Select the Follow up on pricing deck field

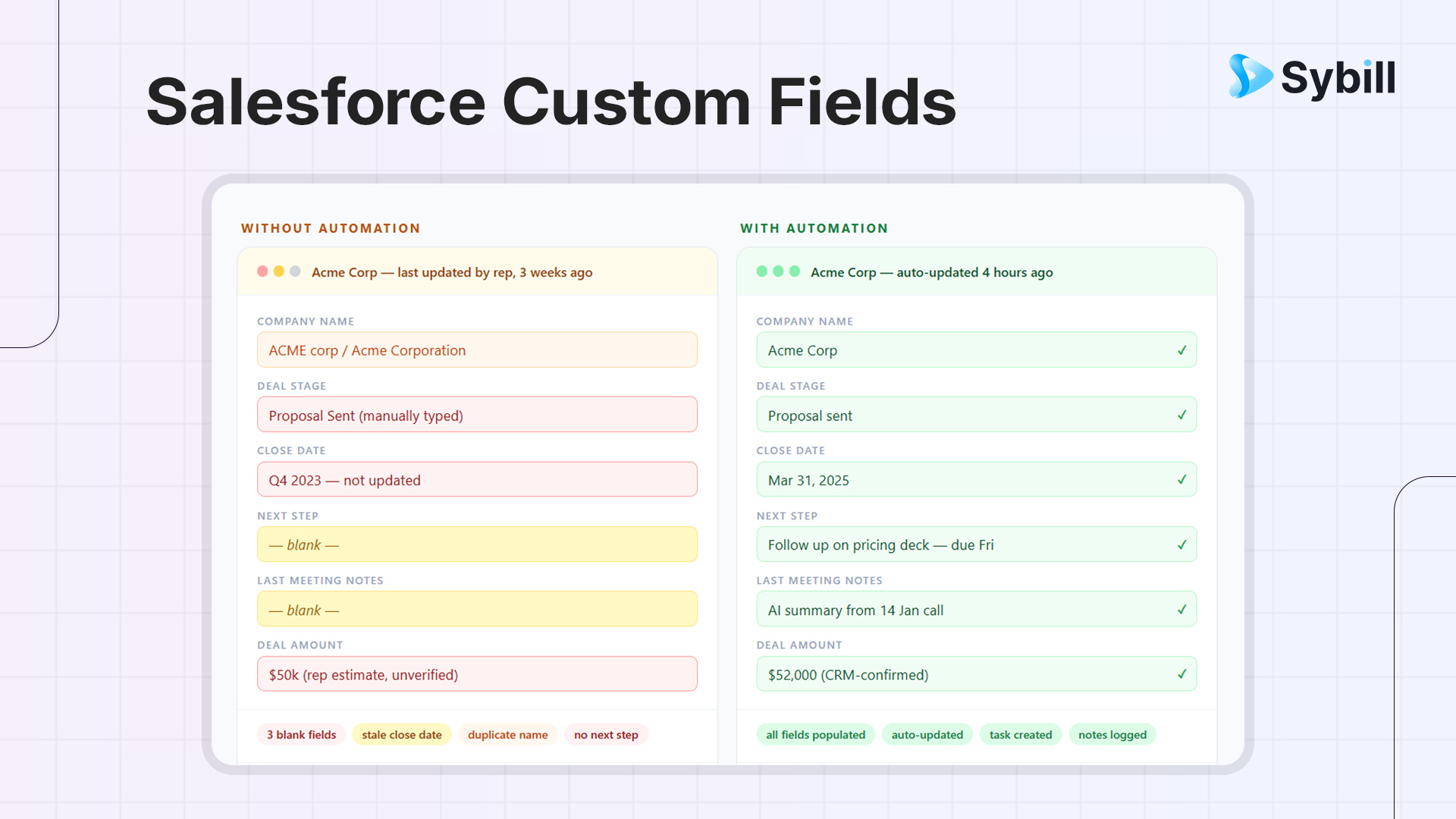pyautogui.click(x=977, y=544)
